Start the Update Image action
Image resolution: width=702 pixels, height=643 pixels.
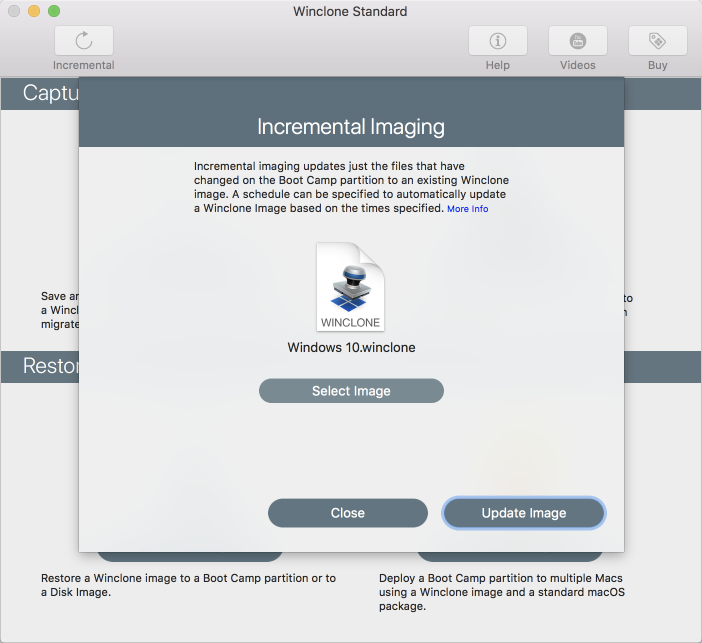[524, 513]
